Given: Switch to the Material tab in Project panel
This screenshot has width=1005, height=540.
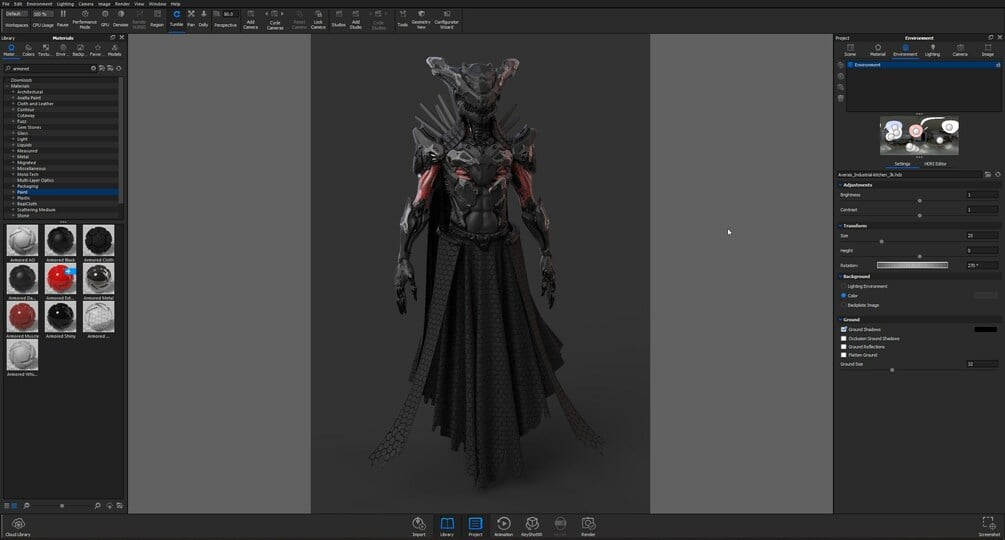Looking at the screenshot, I should tap(877, 50).
